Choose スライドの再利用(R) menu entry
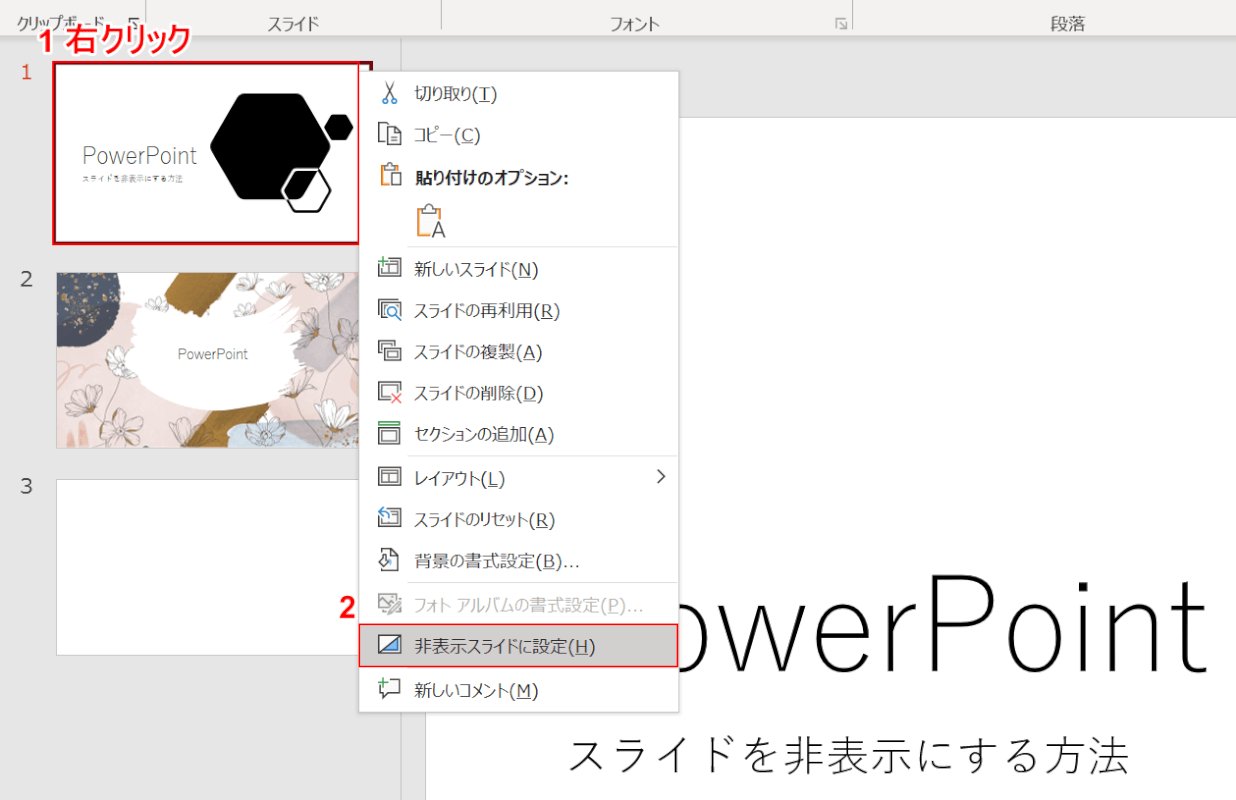This screenshot has height=800, width=1236. point(518,310)
